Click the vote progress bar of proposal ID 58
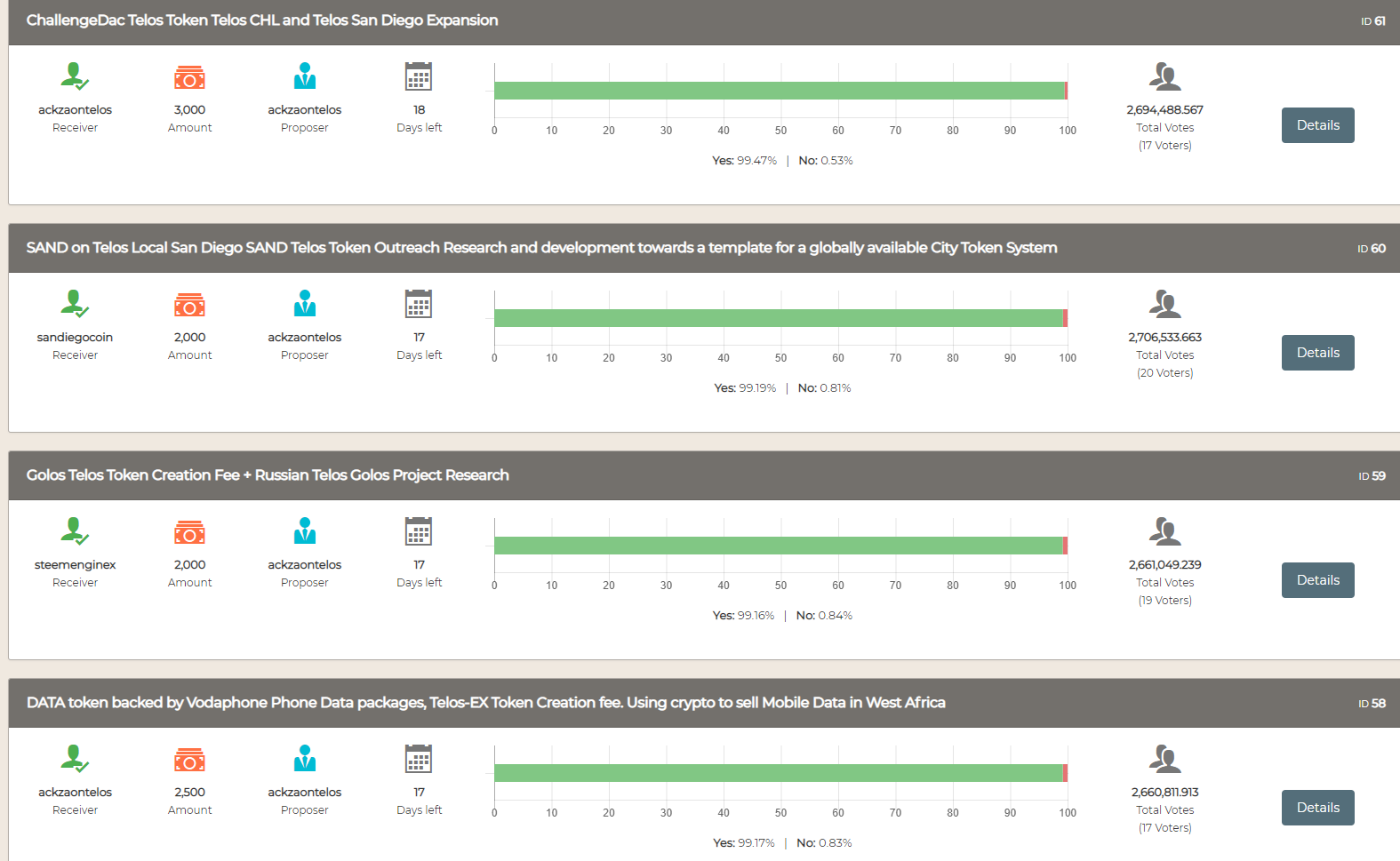This screenshot has height=861, width=1400. point(780,773)
